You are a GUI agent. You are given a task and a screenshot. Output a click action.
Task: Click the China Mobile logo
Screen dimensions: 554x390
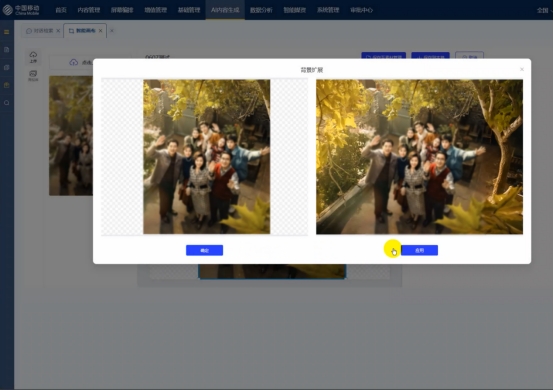21,10
